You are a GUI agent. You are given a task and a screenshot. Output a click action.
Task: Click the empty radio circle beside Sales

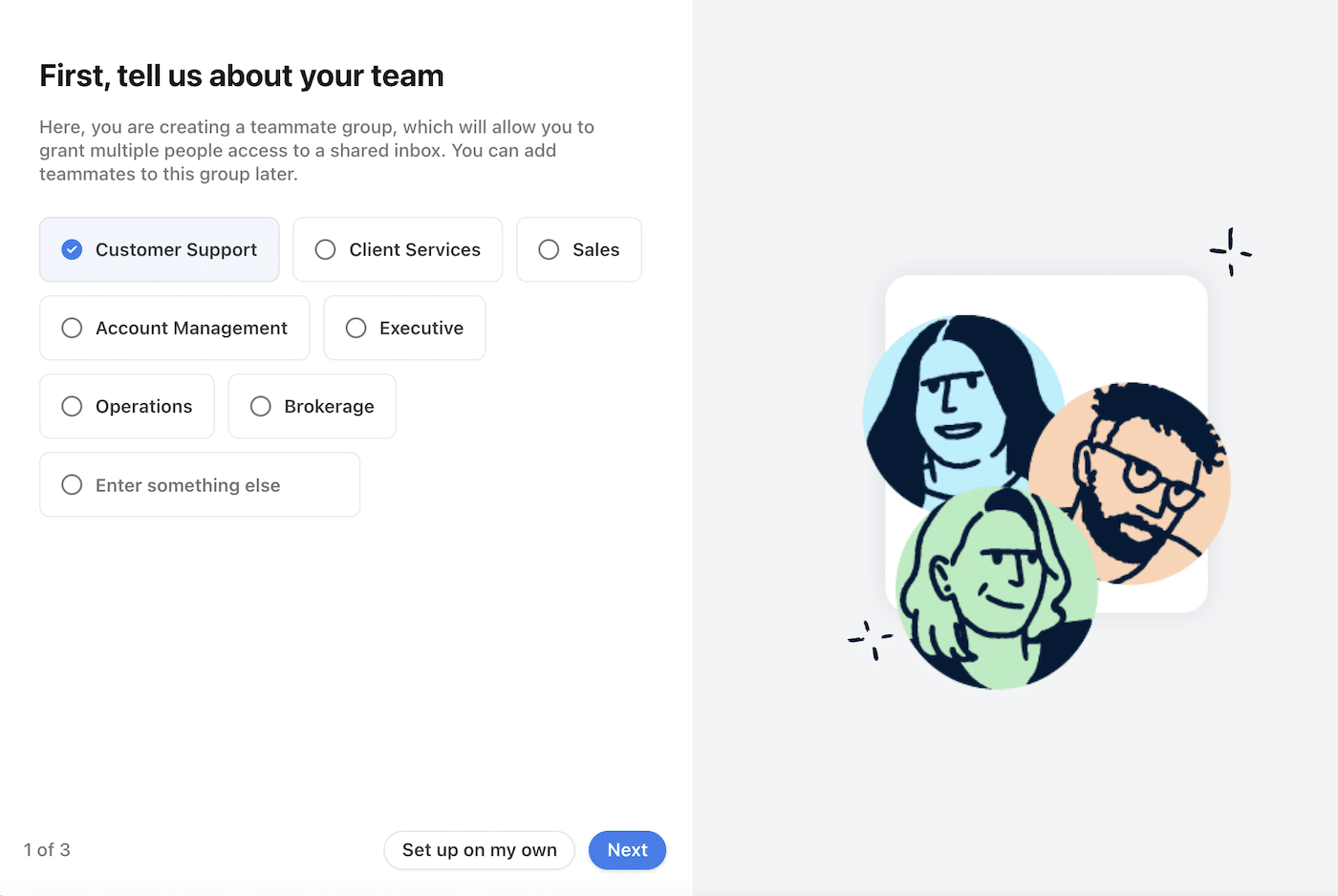pyautogui.click(x=548, y=249)
